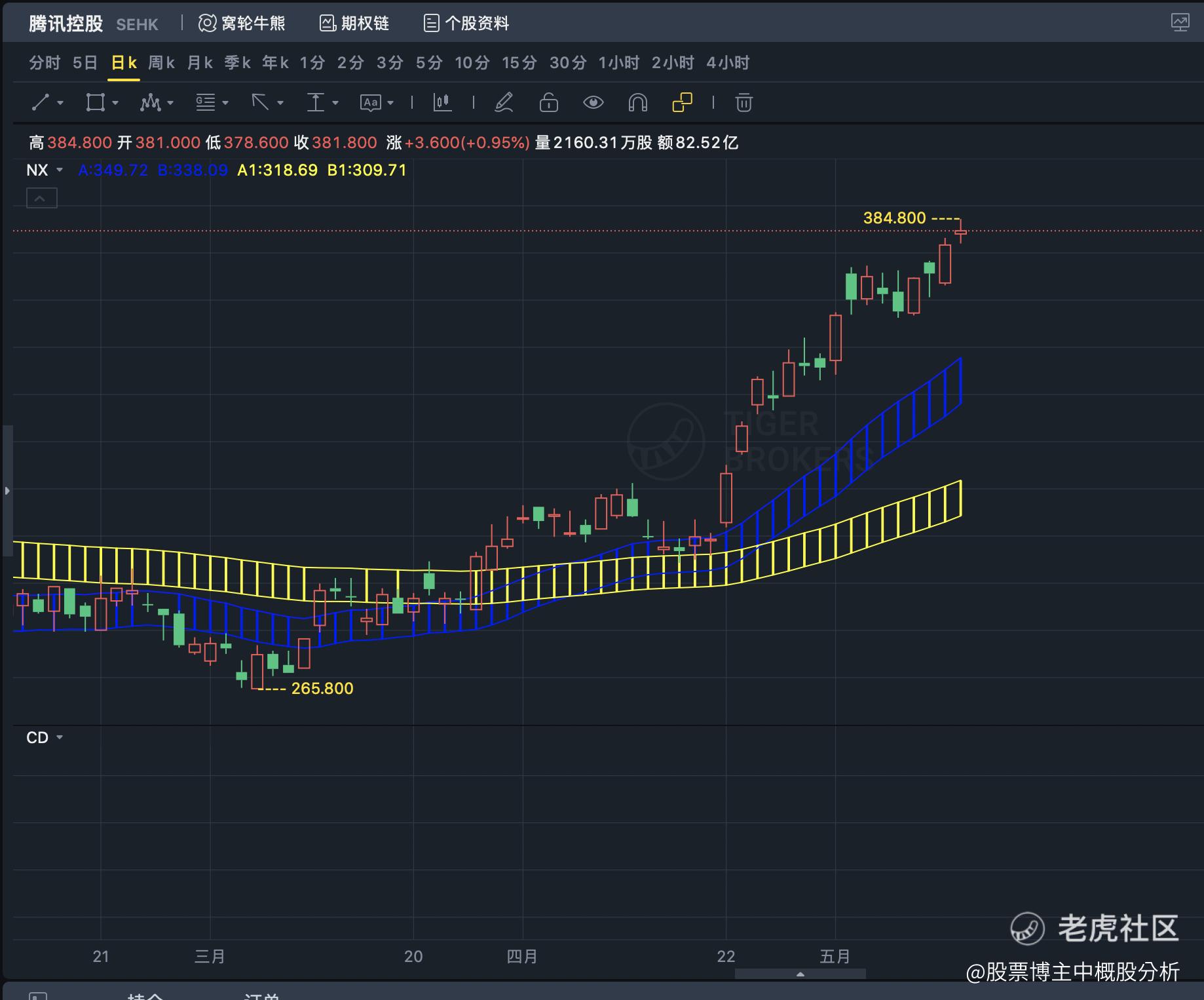Select the 3分 three-minute interval
This screenshot has width=1204, height=1000.
(x=390, y=63)
